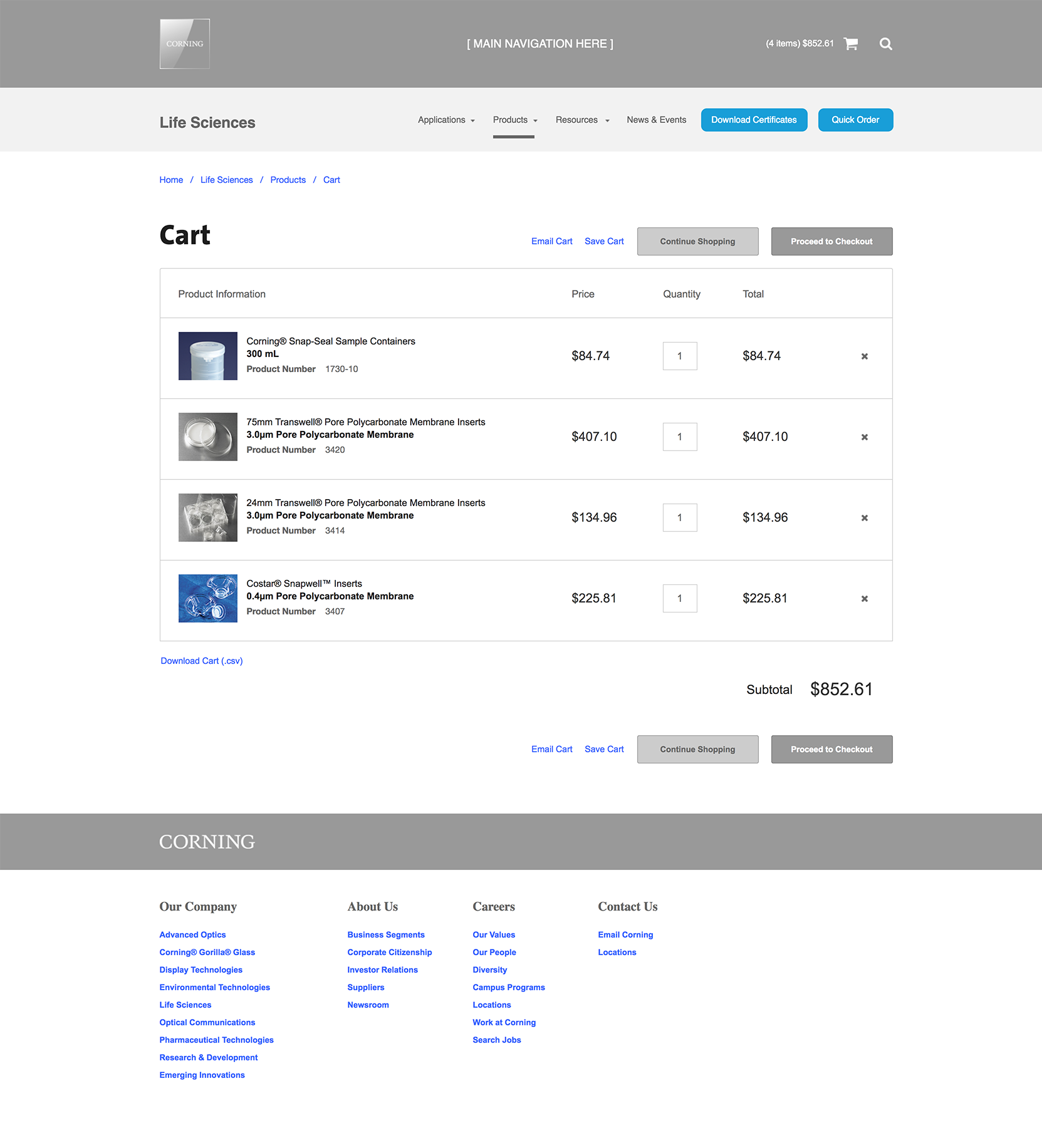Click bottom Save Cart link
Image resolution: width=1042 pixels, height=1148 pixels.
click(604, 749)
